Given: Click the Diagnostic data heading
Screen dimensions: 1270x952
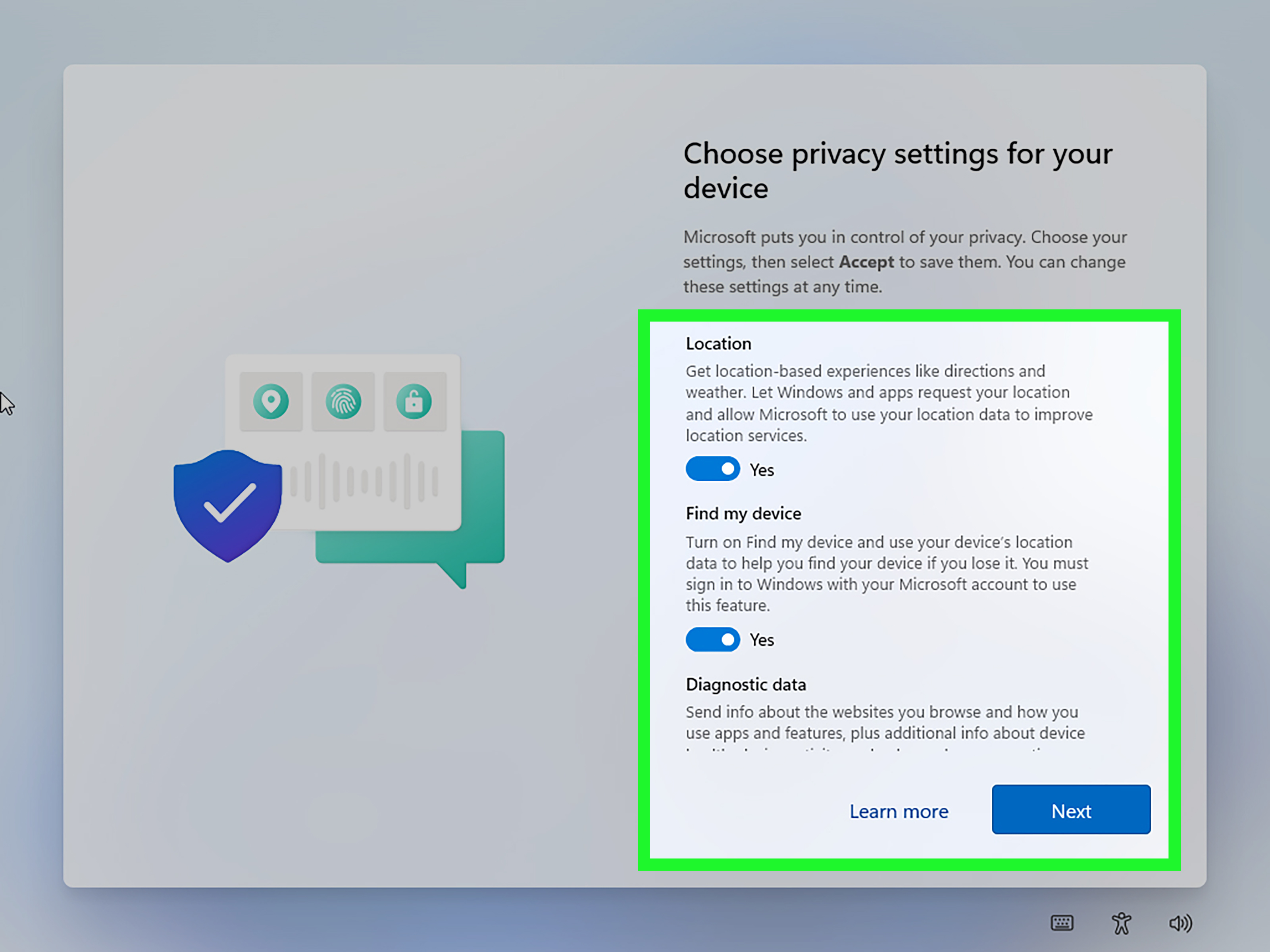Looking at the screenshot, I should pyautogui.click(x=746, y=684).
